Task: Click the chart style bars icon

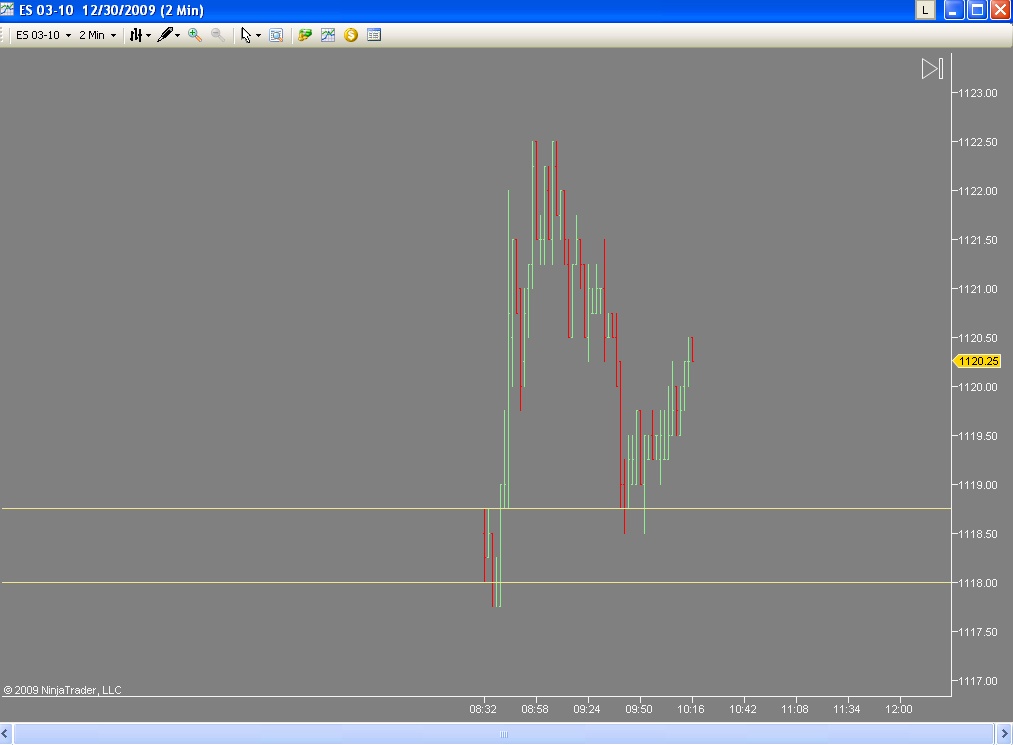Action: point(136,35)
